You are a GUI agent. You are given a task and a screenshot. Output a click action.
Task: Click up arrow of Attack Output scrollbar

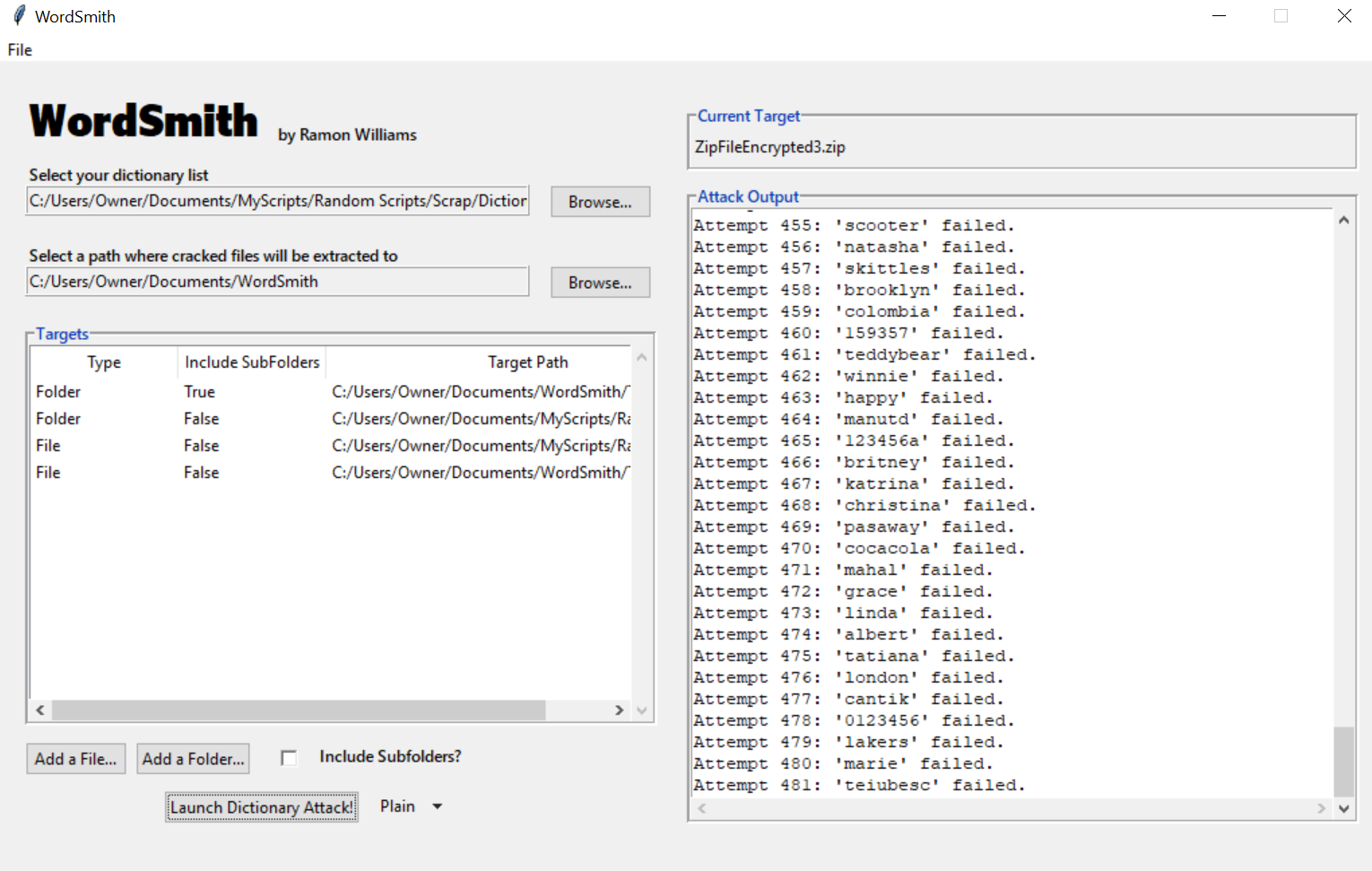1343,220
